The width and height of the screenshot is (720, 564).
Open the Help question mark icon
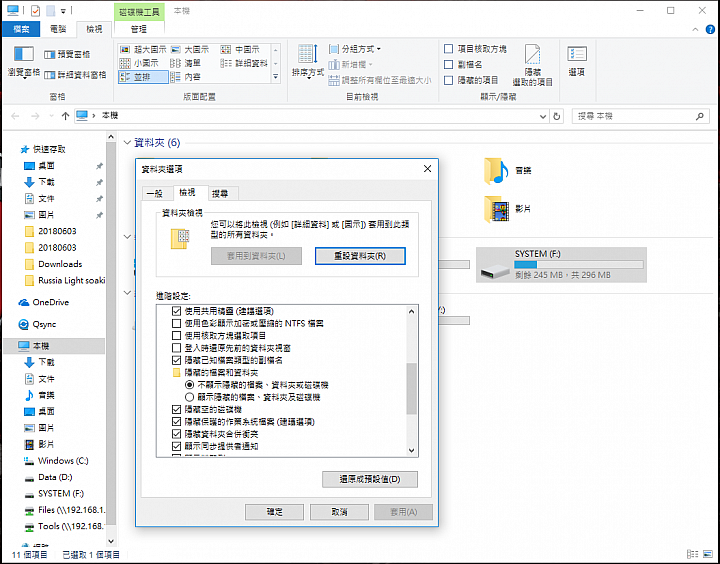coord(710,29)
